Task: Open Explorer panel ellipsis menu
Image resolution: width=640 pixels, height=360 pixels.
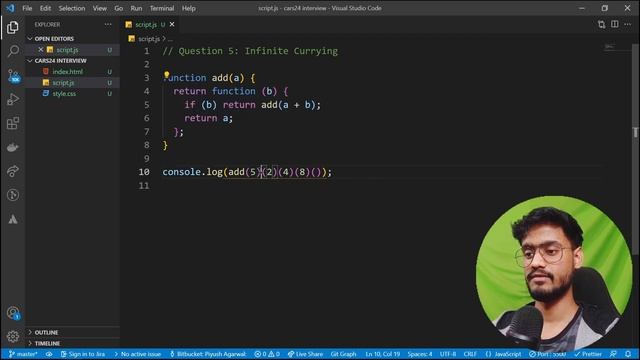Action: (x=108, y=24)
